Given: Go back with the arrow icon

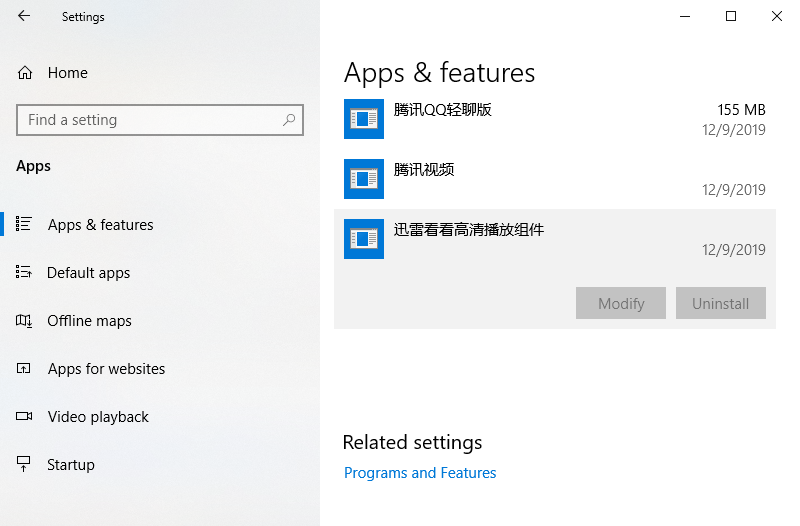Looking at the screenshot, I should point(24,16).
